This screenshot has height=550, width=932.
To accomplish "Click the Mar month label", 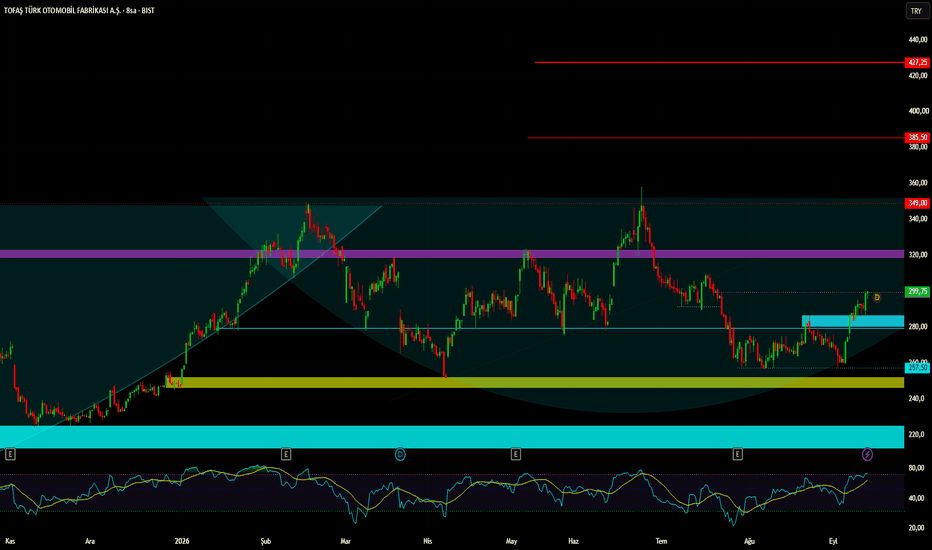I will coord(345,541).
